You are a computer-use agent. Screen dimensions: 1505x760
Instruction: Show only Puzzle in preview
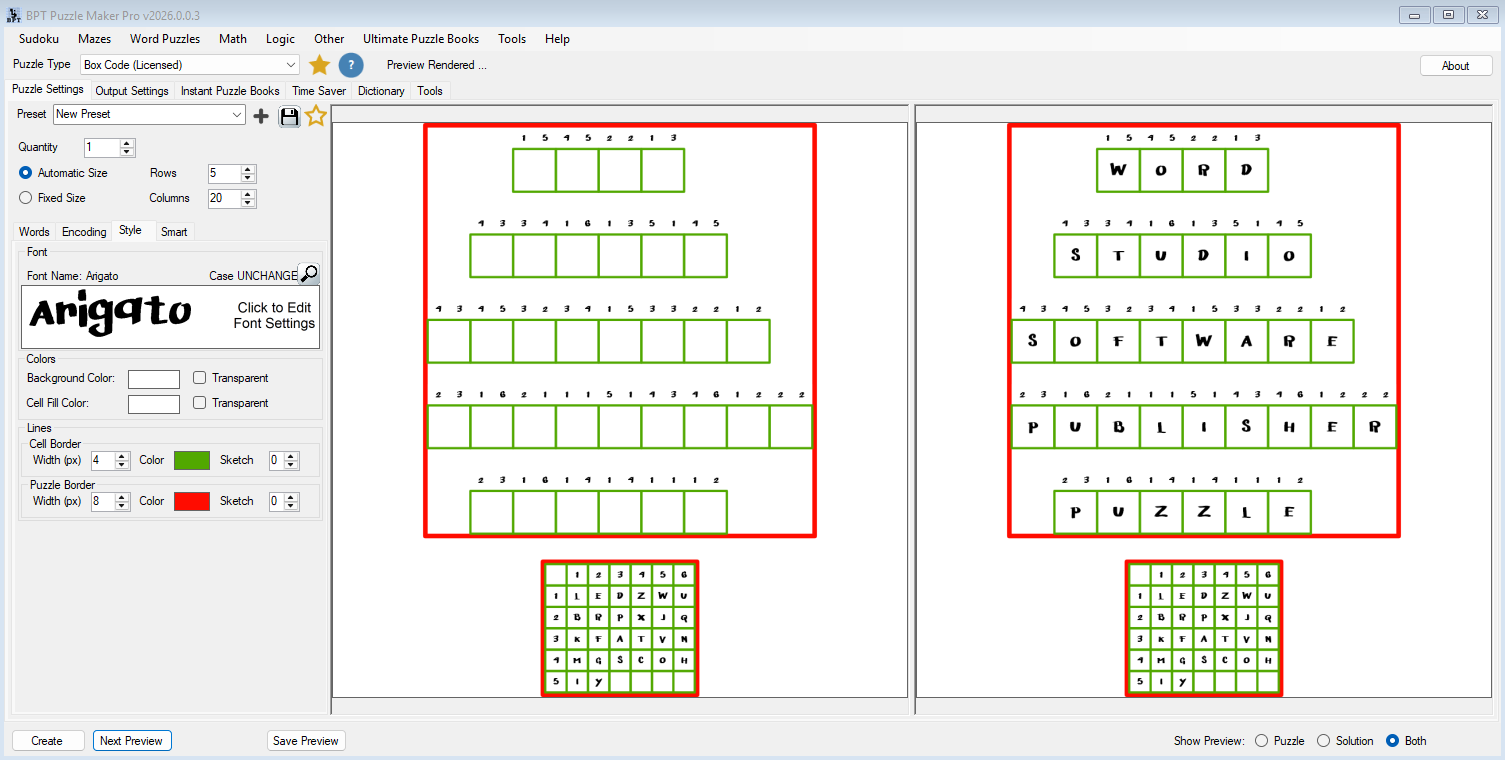pyautogui.click(x=1261, y=741)
